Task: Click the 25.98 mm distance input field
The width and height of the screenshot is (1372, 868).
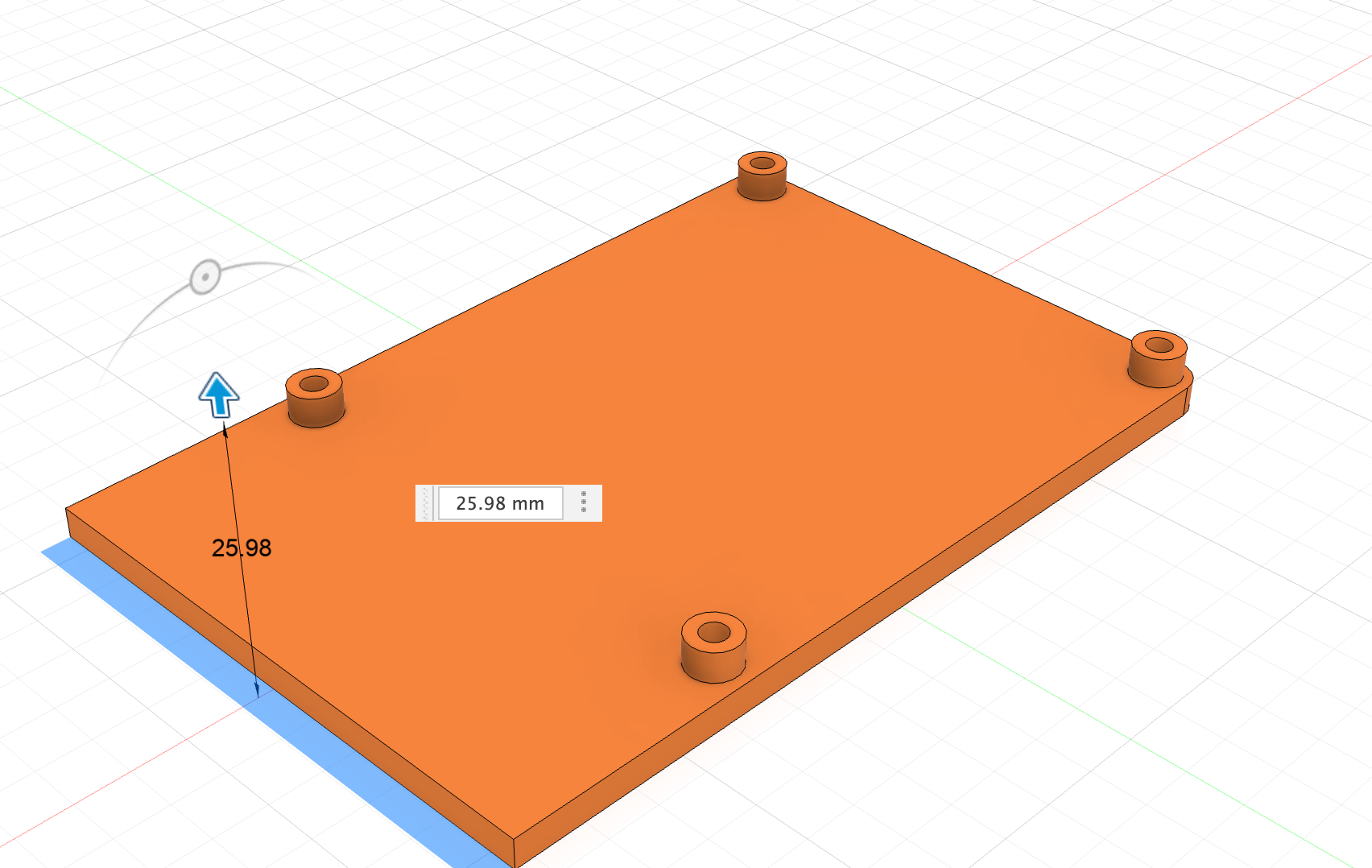Action: click(x=500, y=503)
